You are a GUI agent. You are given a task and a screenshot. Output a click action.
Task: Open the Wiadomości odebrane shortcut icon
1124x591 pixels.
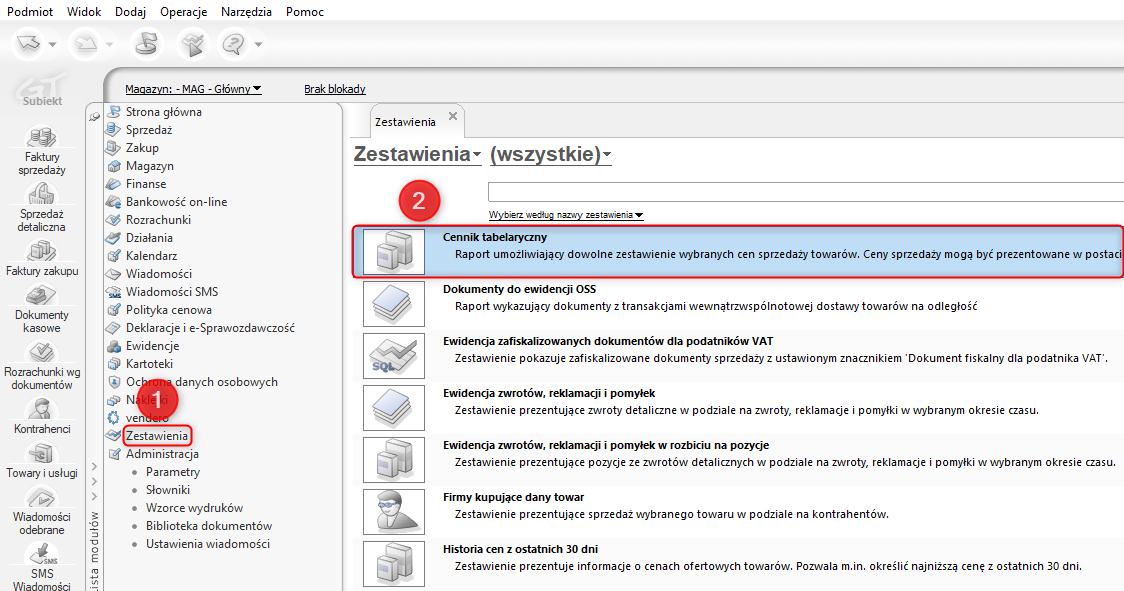(42, 497)
